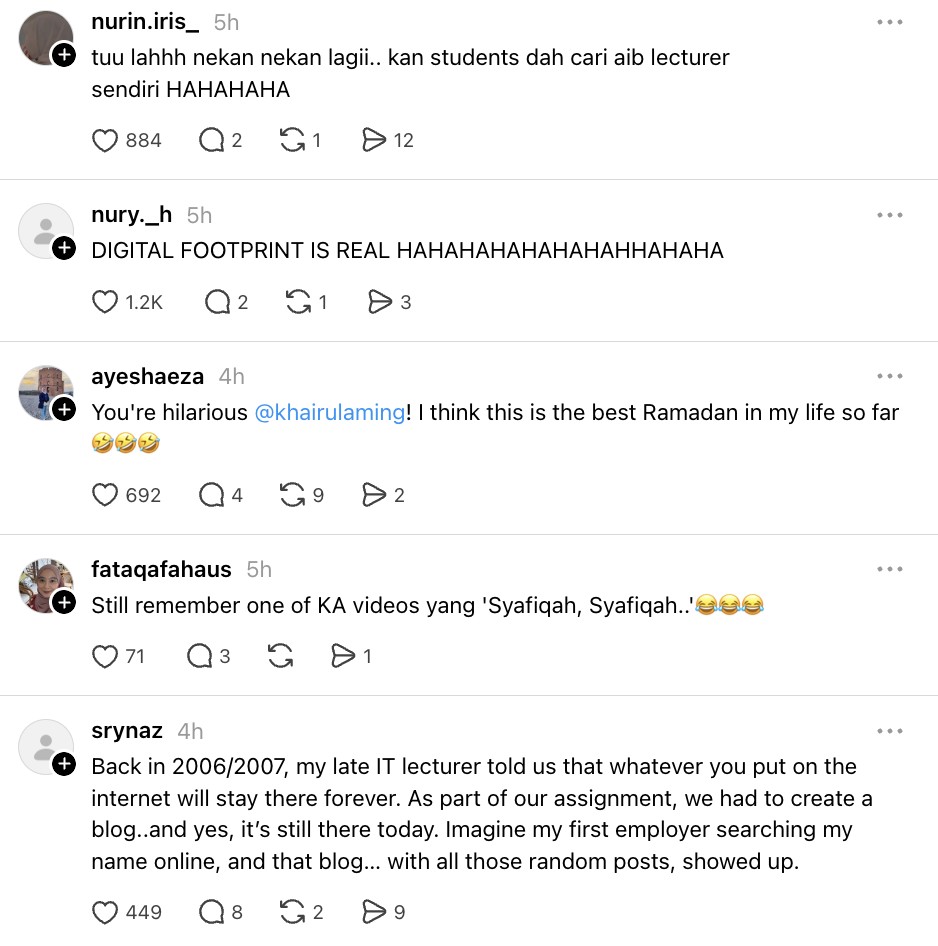
Task: Open the @khairulaming mention link
Action: click(x=330, y=412)
